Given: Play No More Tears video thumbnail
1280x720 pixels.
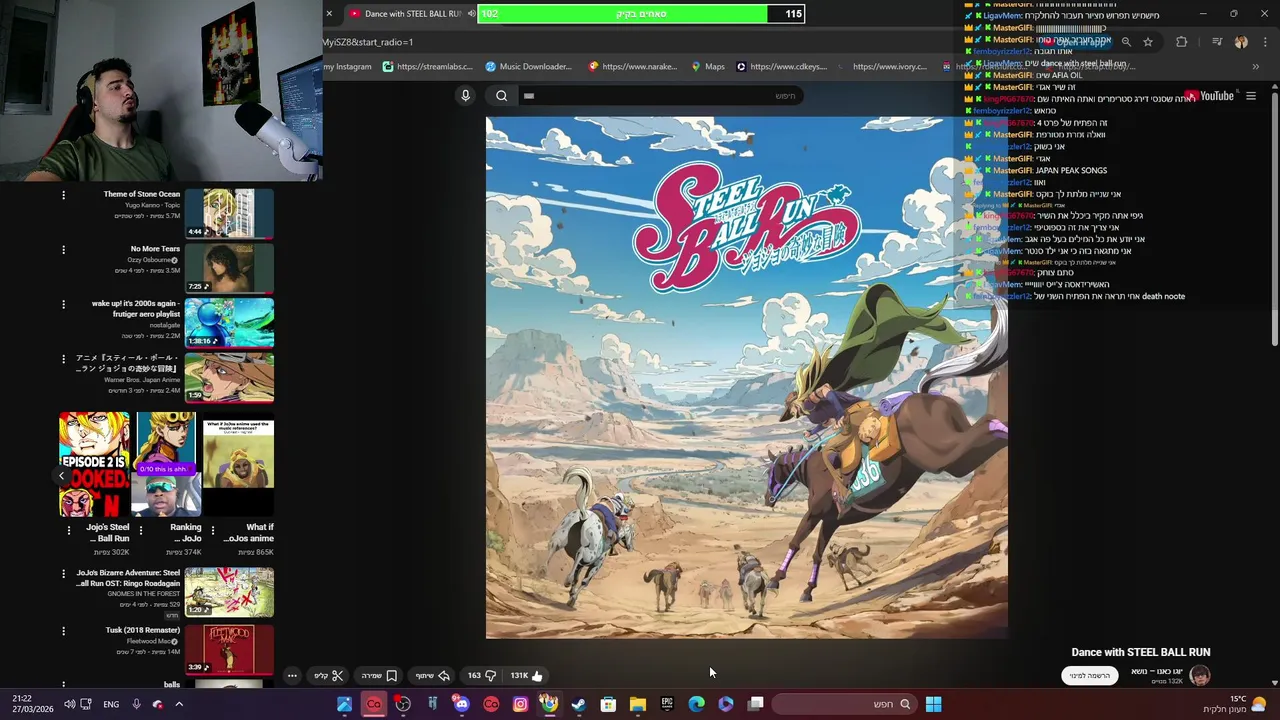Looking at the screenshot, I should pos(229,268).
